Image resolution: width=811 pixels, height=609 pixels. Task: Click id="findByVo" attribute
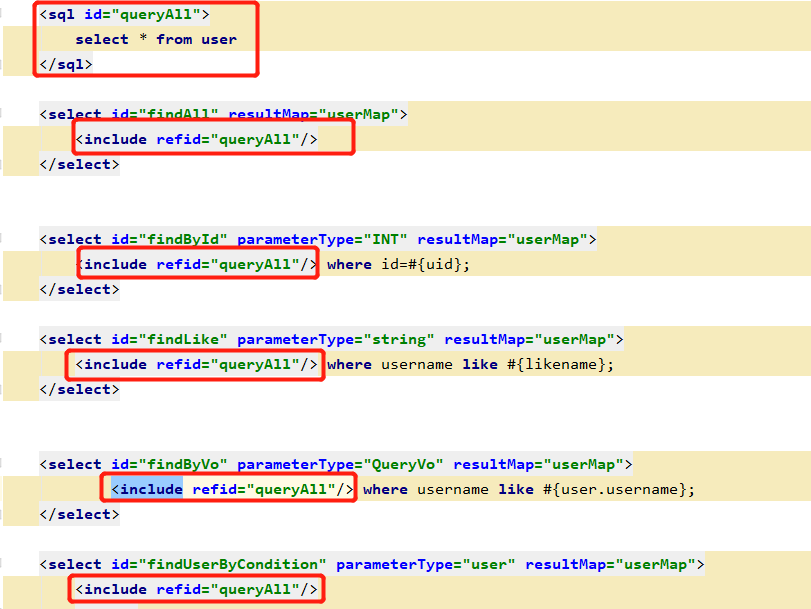pyautogui.click(x=170, y=464)
